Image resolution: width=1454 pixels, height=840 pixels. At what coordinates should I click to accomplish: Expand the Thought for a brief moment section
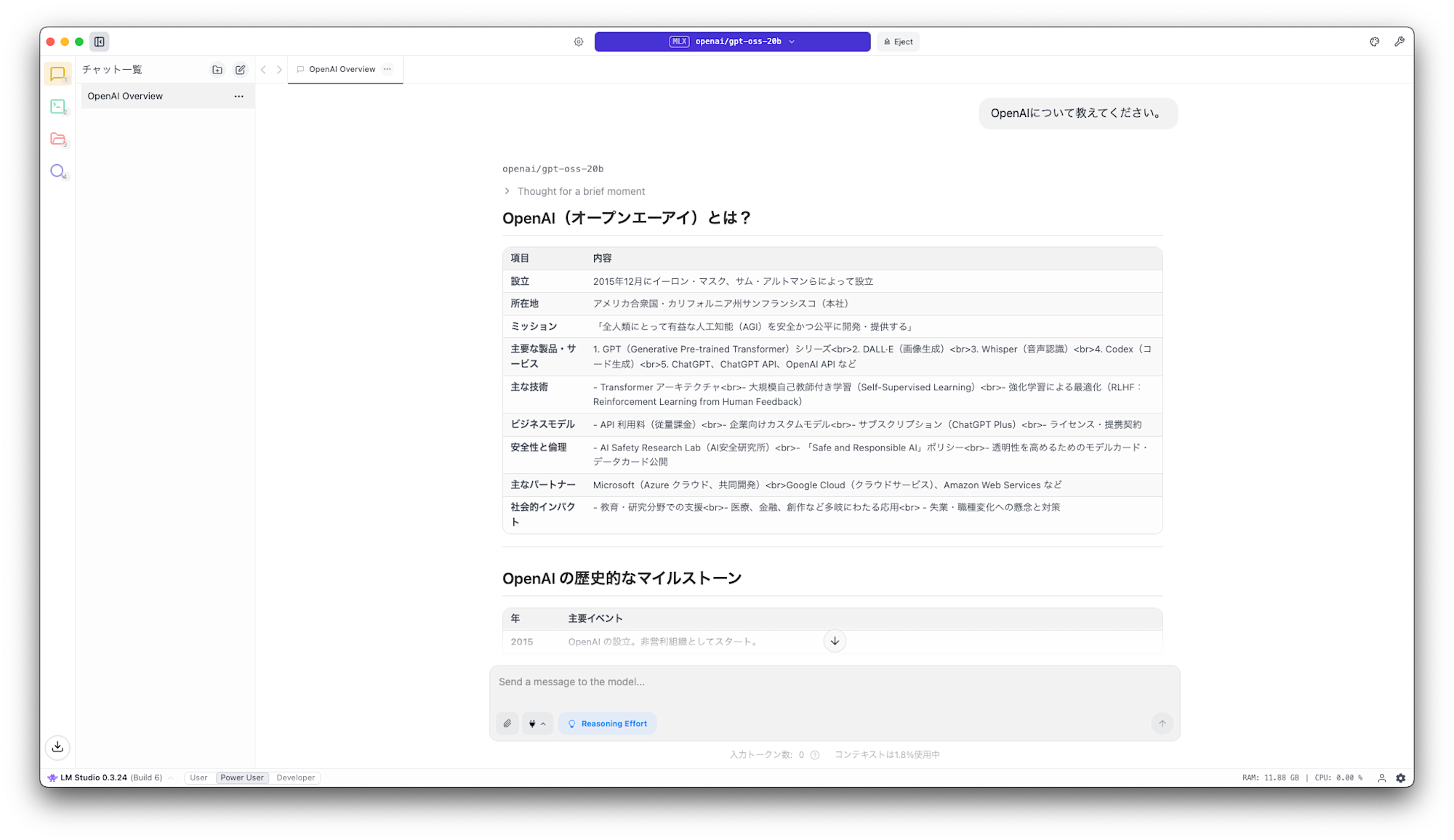pos(574,191)
